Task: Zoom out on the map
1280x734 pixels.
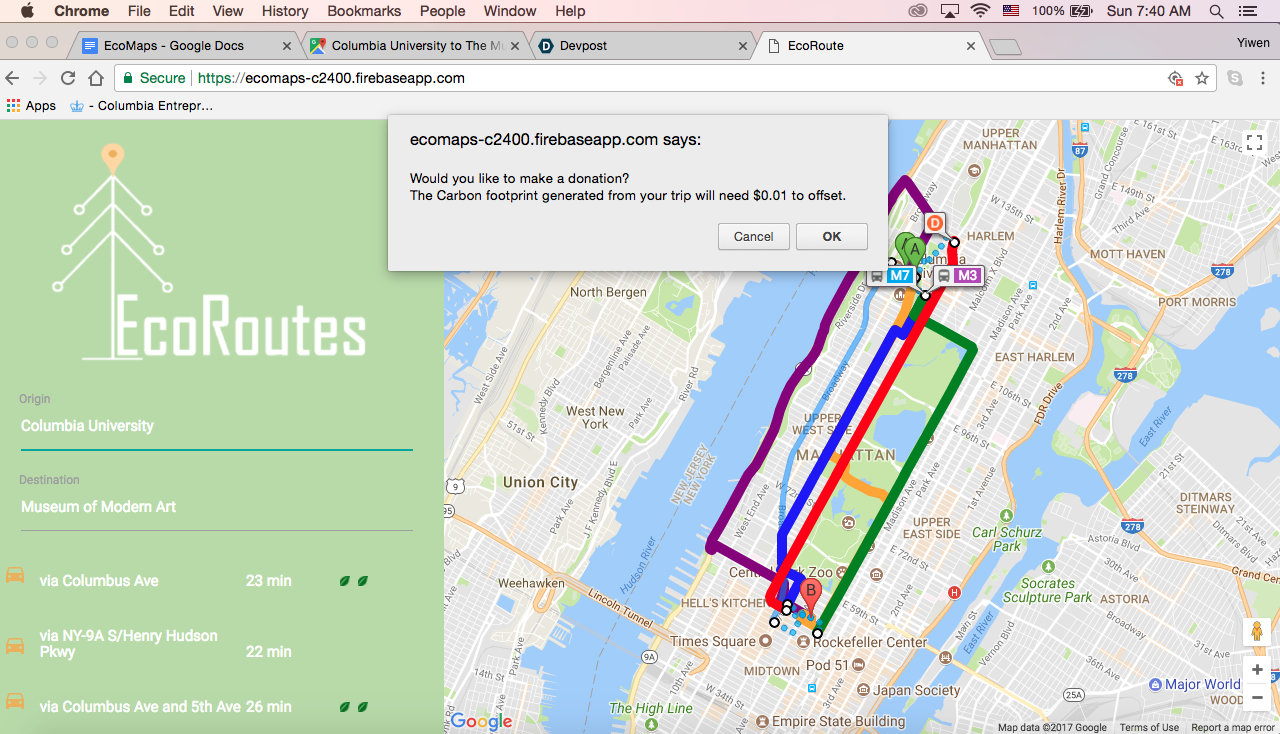Action: click(x=1257, y=697)
